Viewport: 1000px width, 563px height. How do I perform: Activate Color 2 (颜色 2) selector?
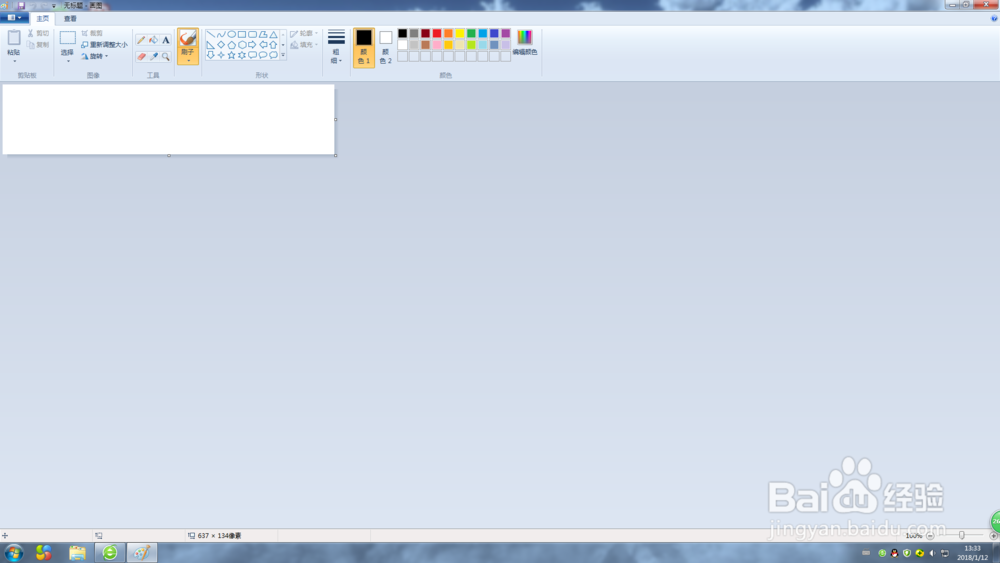click(x=385, y=47)
